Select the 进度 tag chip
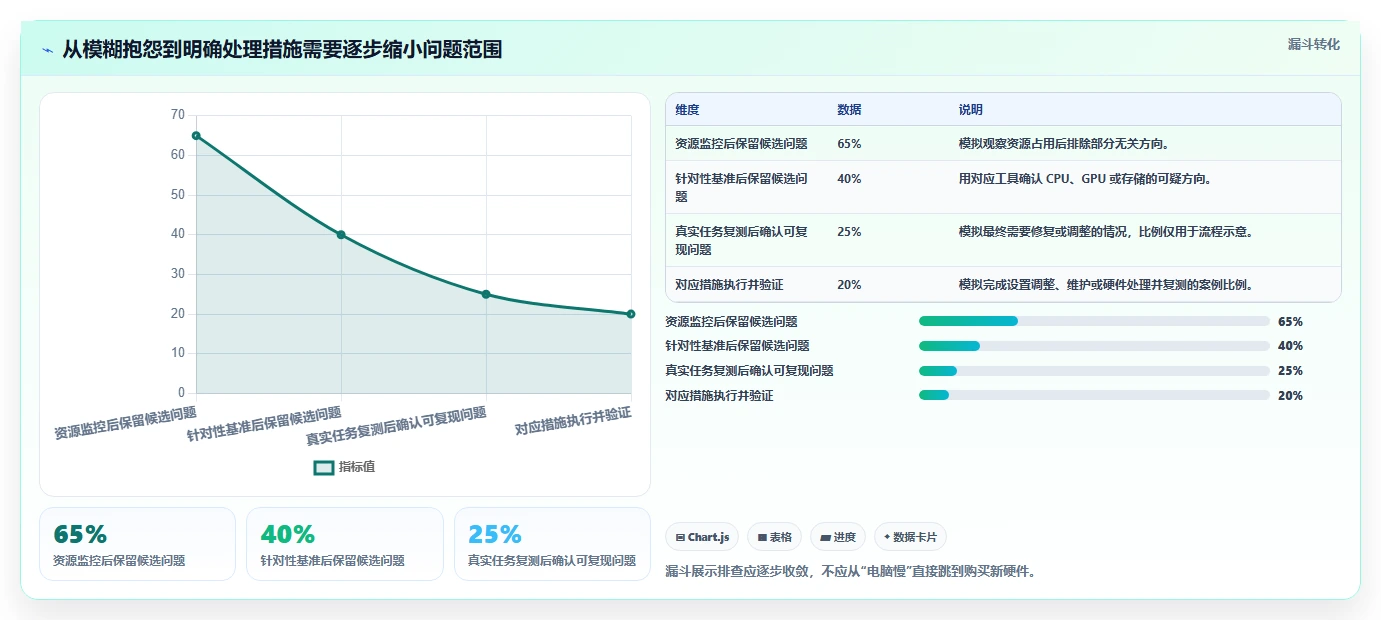The image size is (1381, 620). pos(838,537)
